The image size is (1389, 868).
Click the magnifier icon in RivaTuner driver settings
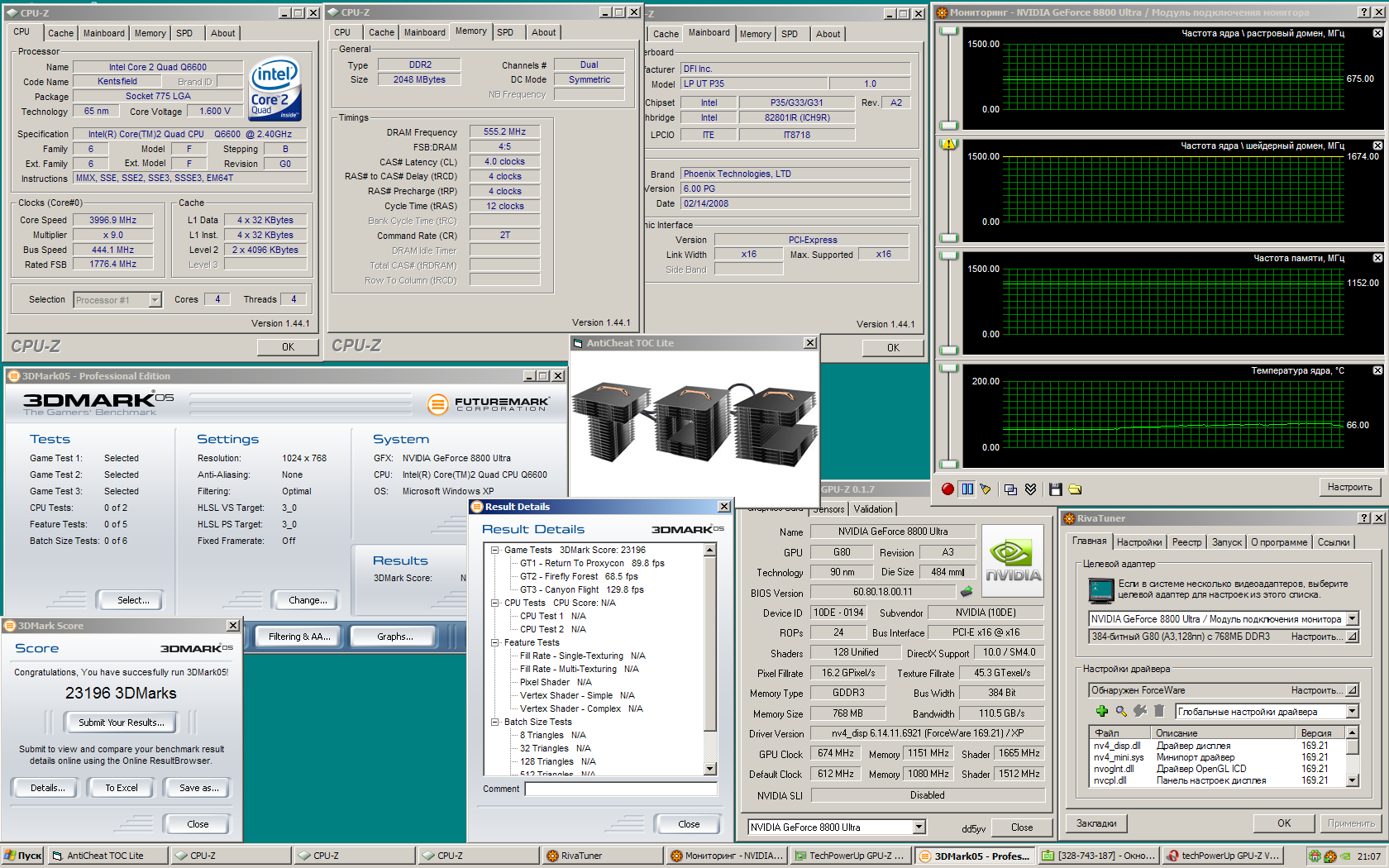[1121, 711]
